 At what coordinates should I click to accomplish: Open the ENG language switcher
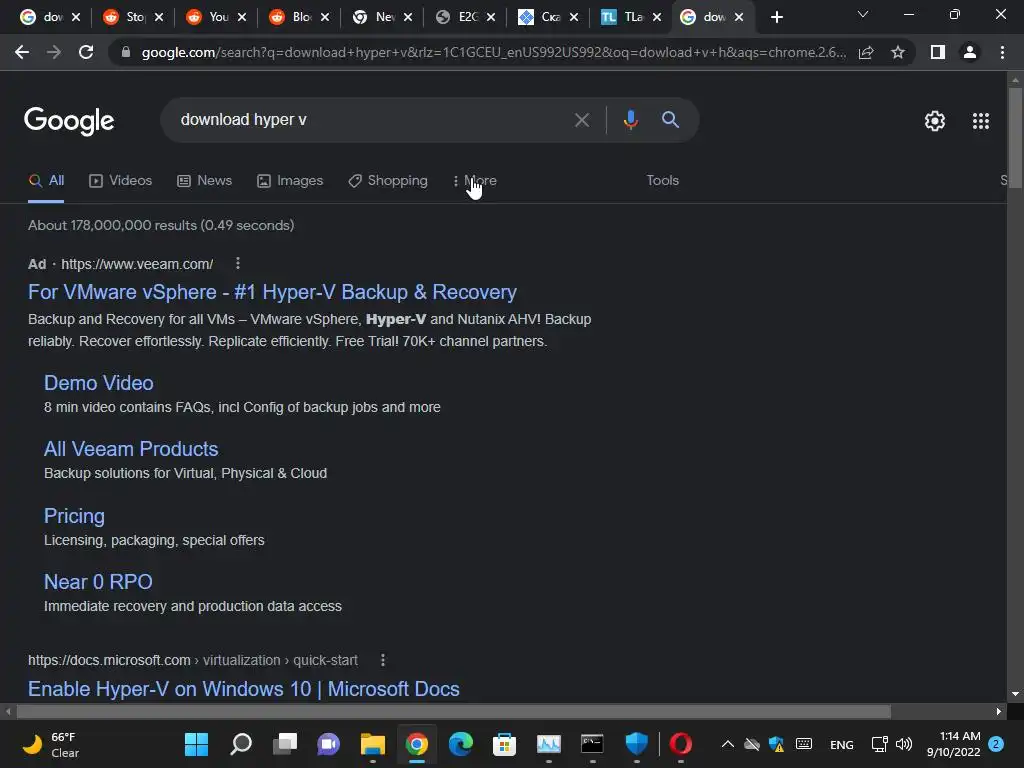click(x=841, y=744)
